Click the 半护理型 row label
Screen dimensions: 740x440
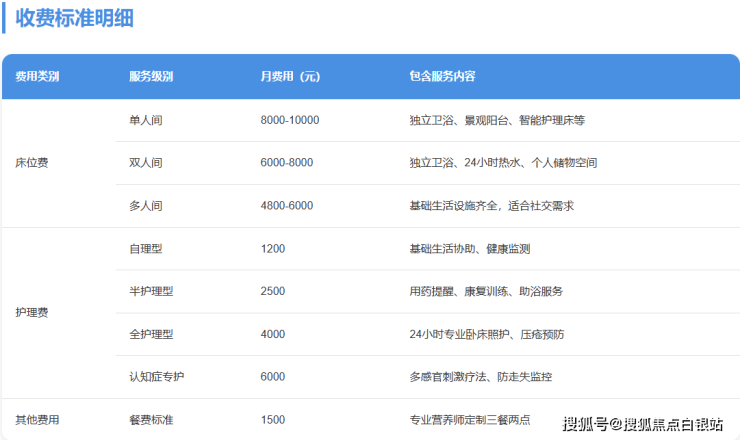(151, 291)
